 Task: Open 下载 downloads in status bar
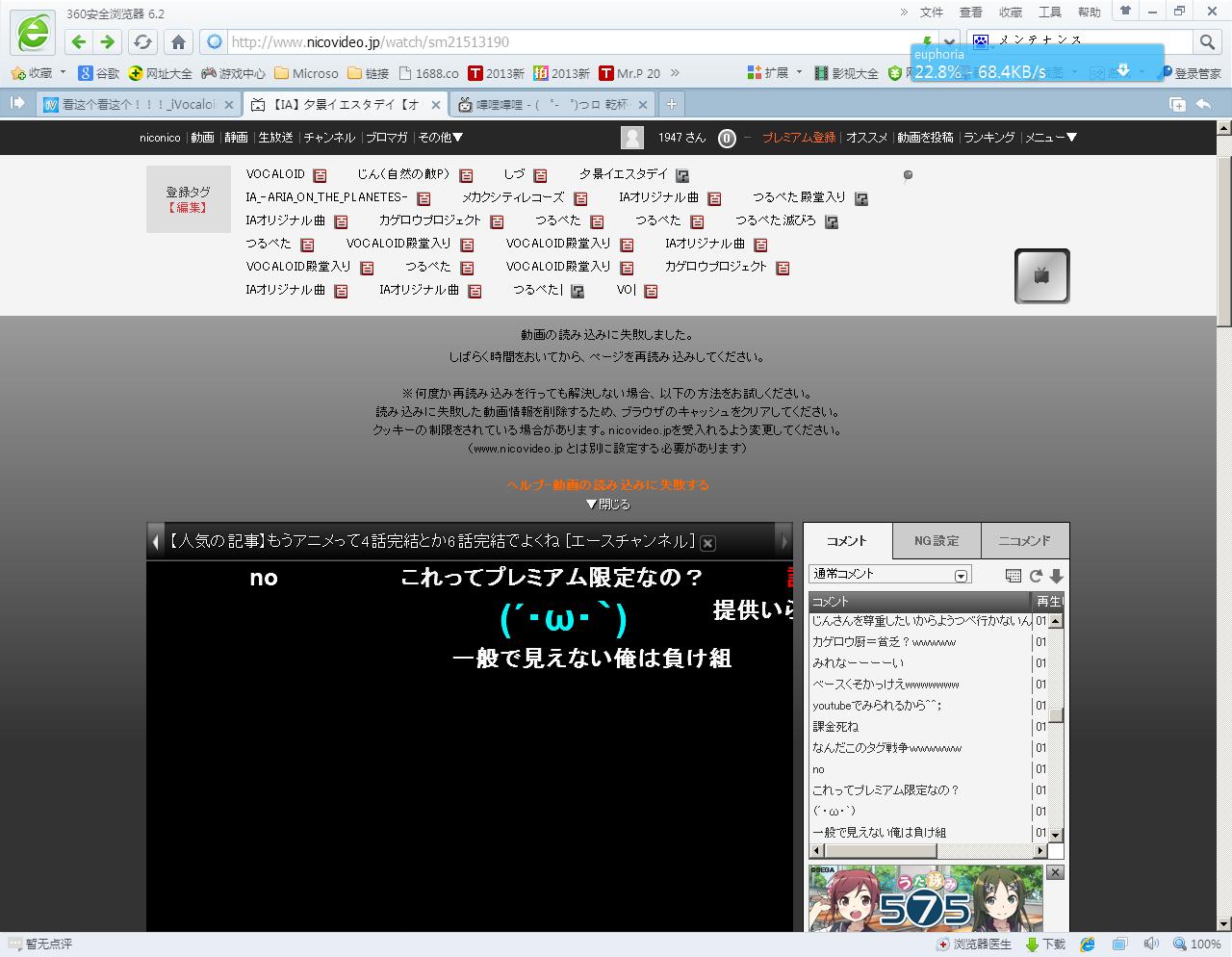tap(1045, 944)
